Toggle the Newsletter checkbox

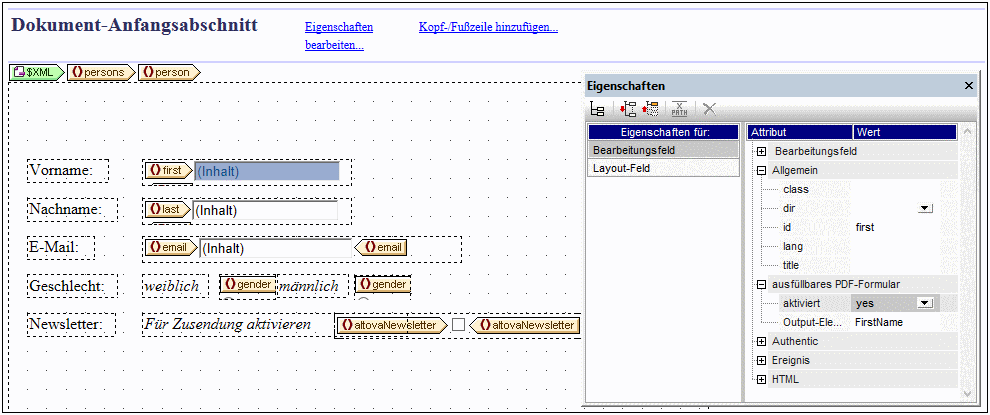458,325
